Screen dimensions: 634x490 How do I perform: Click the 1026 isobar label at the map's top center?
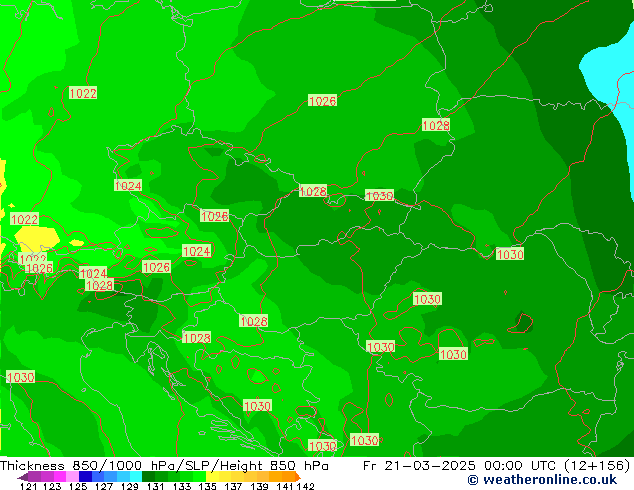pyautogui.click(x=322, y=101)
